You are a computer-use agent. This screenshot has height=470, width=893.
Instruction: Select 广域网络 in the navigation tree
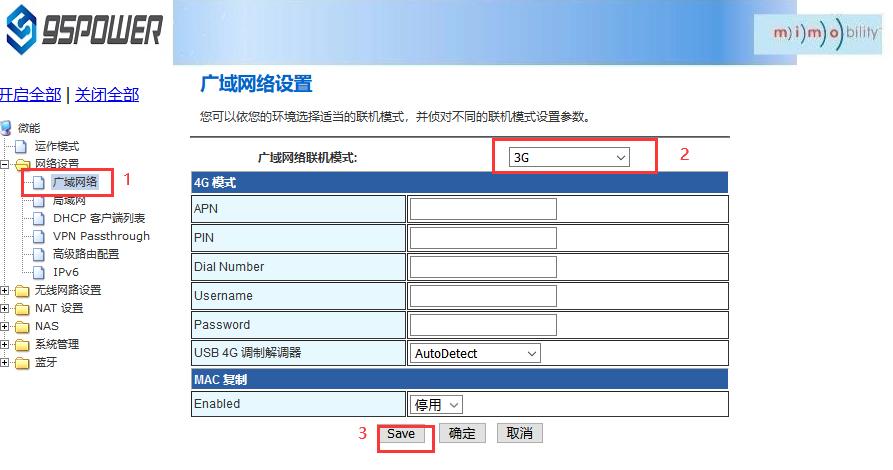75,182
